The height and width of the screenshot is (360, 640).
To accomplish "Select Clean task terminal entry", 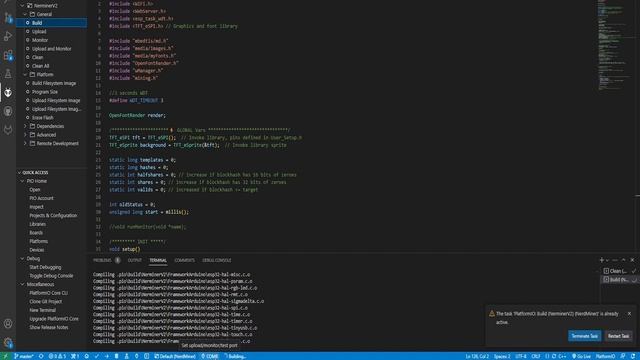I will pyautogui.click(x=619, y=271).
